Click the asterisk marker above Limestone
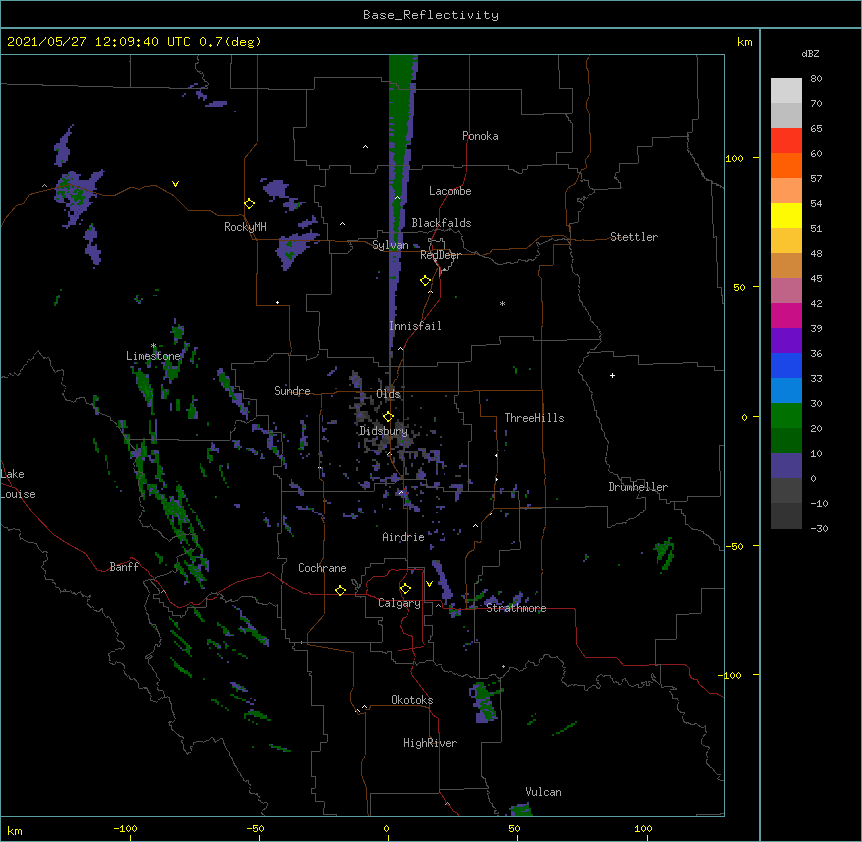Viewport: 862px width, 842px height. pos(153,346)
